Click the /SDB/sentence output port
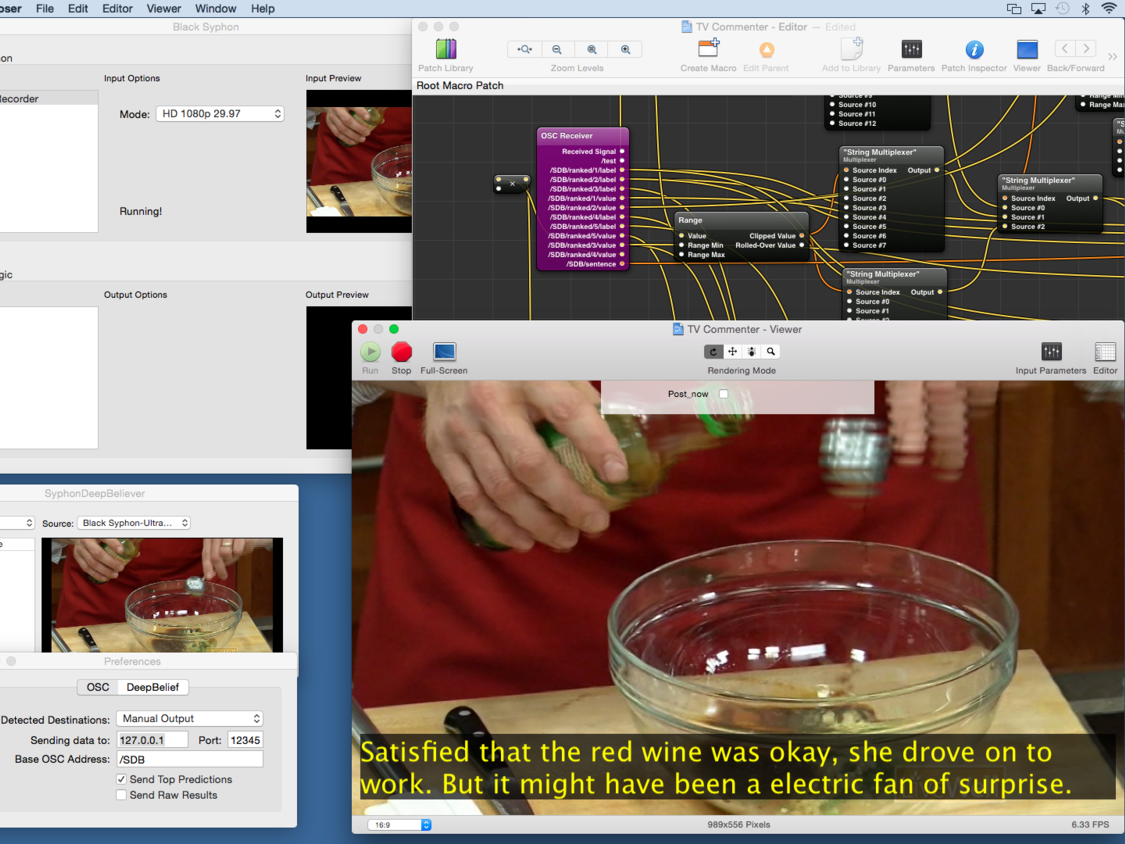Viewport: 1125px width, 844px height. pyautogui.click(x=622, y=264)
